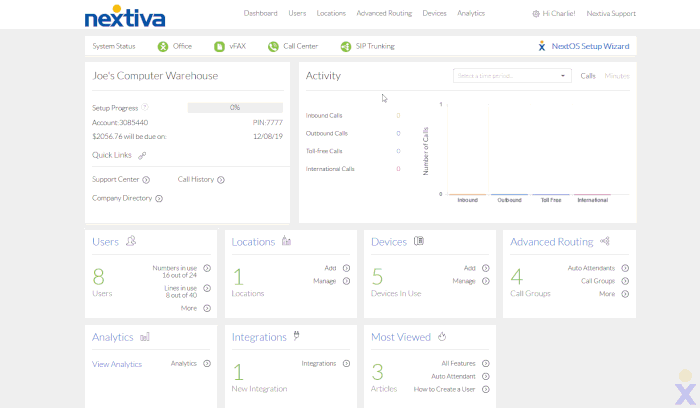
Task: Open the Advanced Routing card title
Action: pyautogui.click(x=552, y=242)
